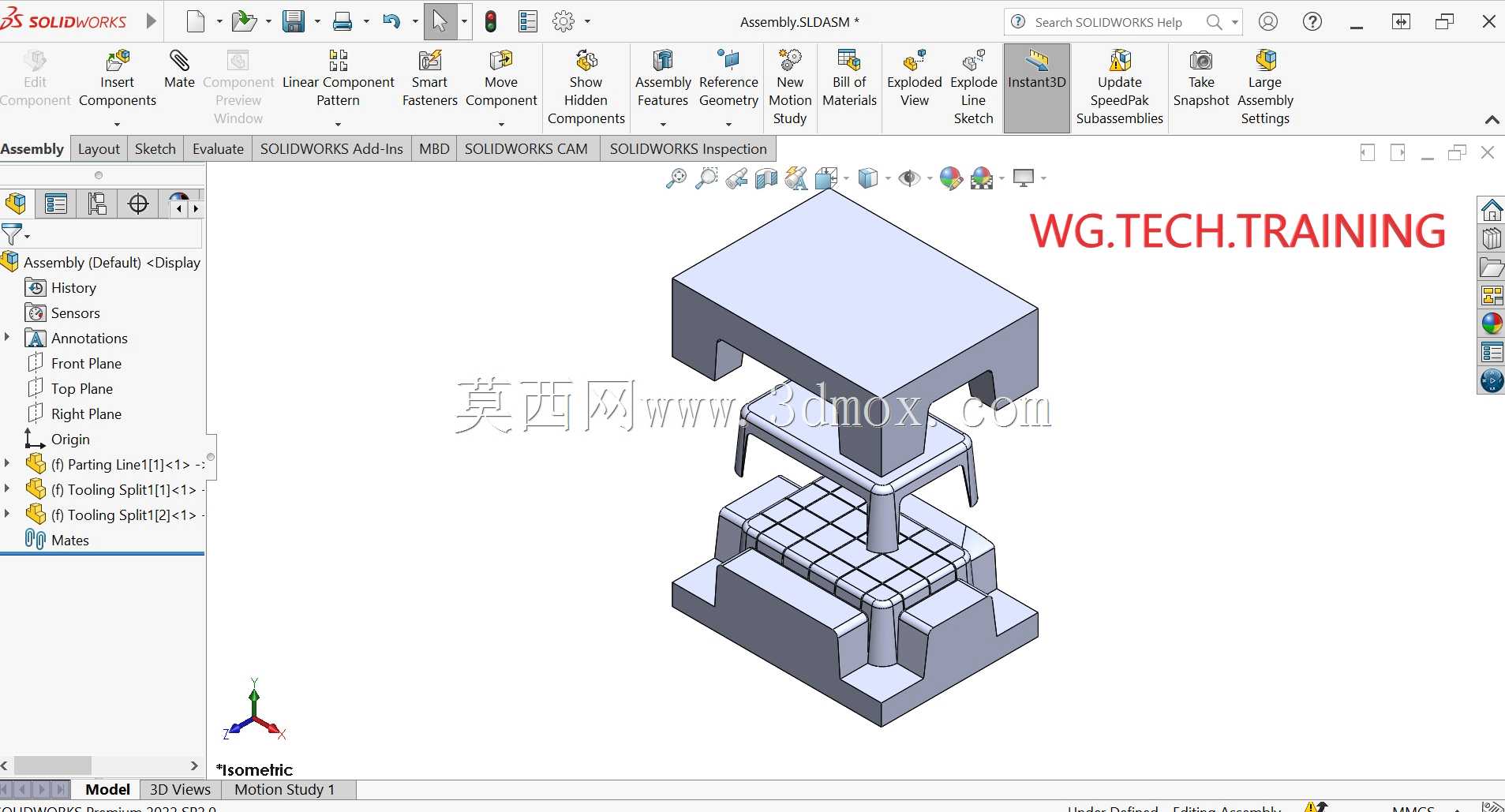This screenshot has width=1505, height=812.
Task: Open the Options gear icon
Action: point(563,21)
